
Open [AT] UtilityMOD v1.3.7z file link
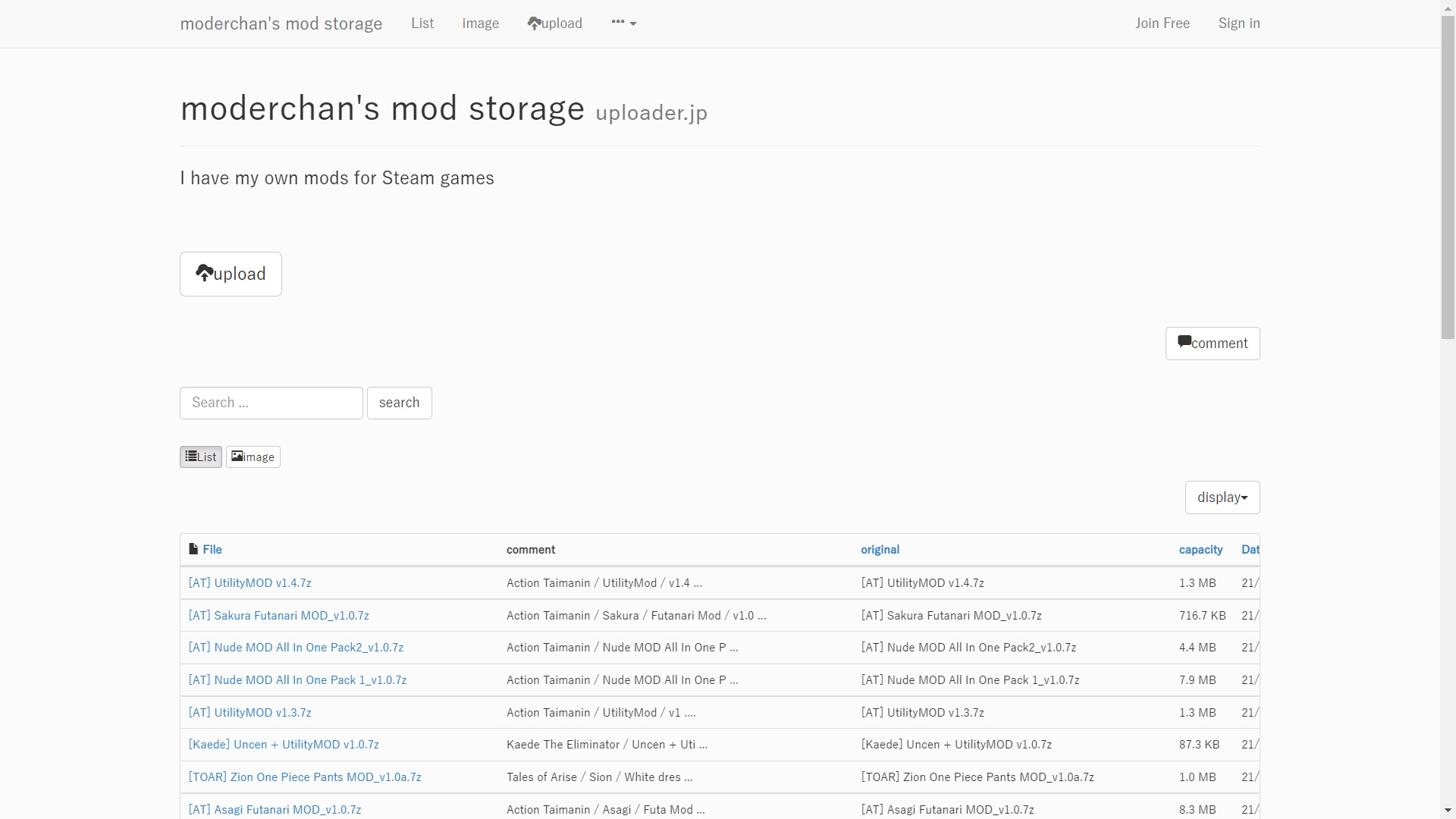tap(250, 713)
